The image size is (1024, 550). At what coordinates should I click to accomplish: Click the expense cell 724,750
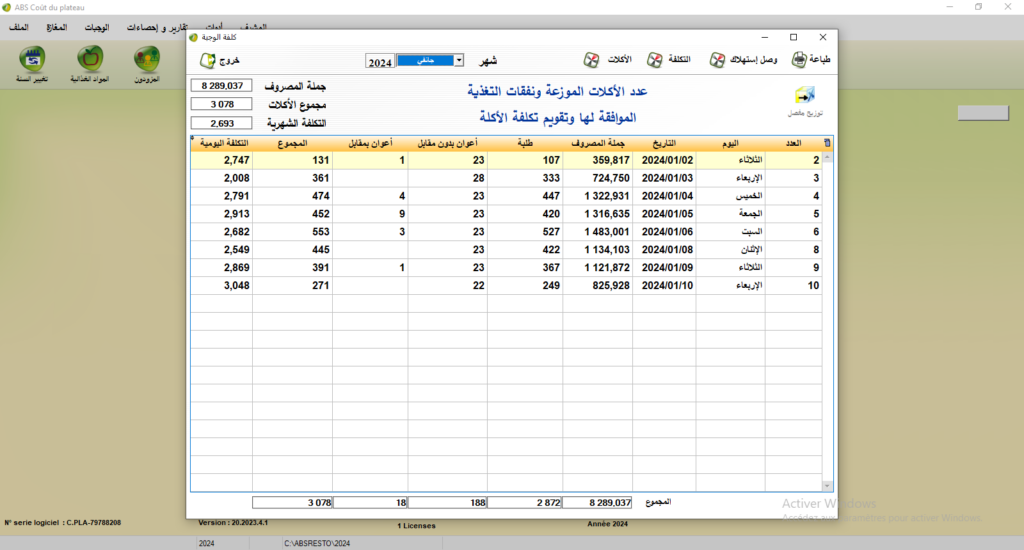click(598, 178)
